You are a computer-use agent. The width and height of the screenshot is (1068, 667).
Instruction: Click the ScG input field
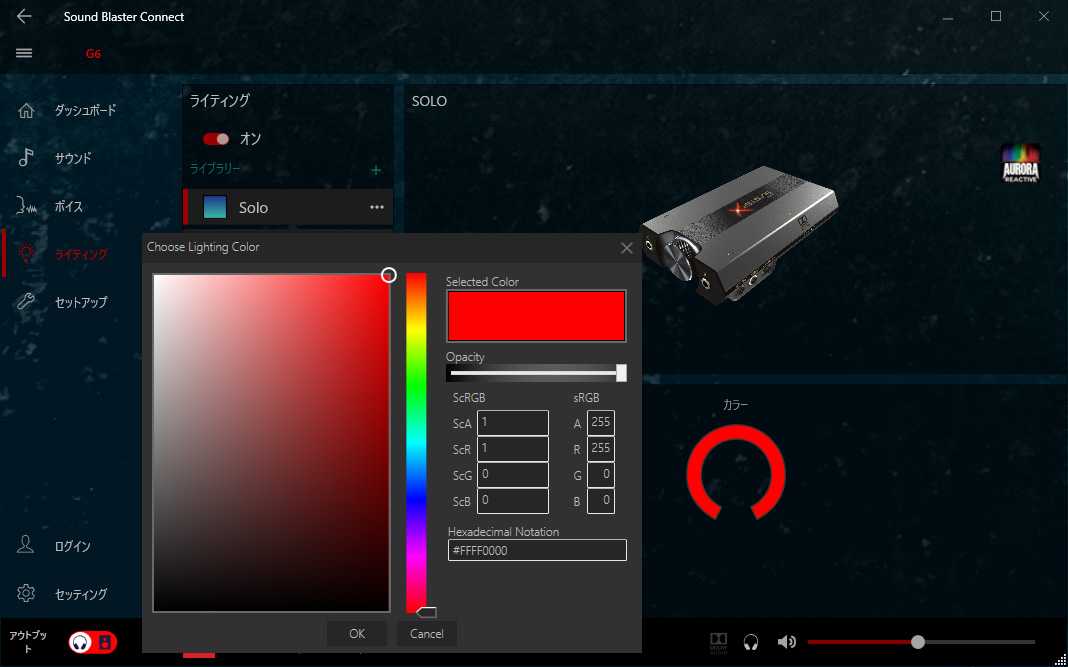point(513,475)
